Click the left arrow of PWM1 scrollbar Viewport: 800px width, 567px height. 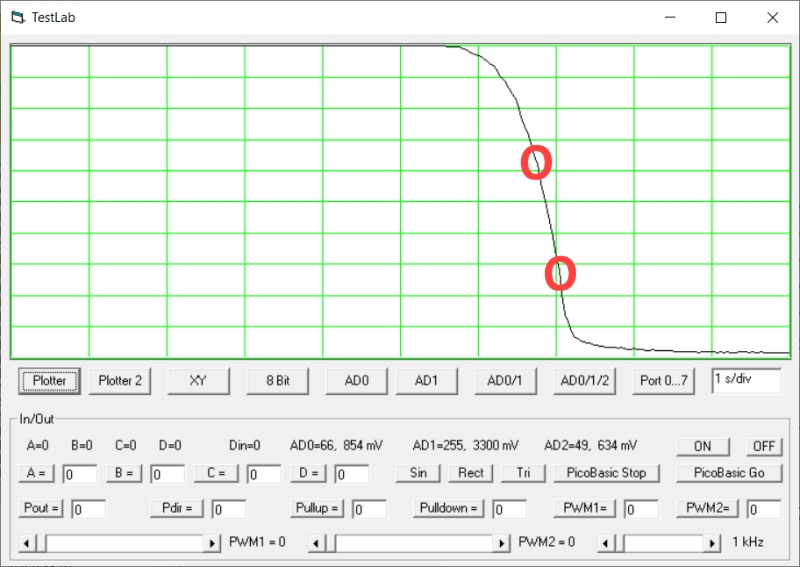pos(26,542)
